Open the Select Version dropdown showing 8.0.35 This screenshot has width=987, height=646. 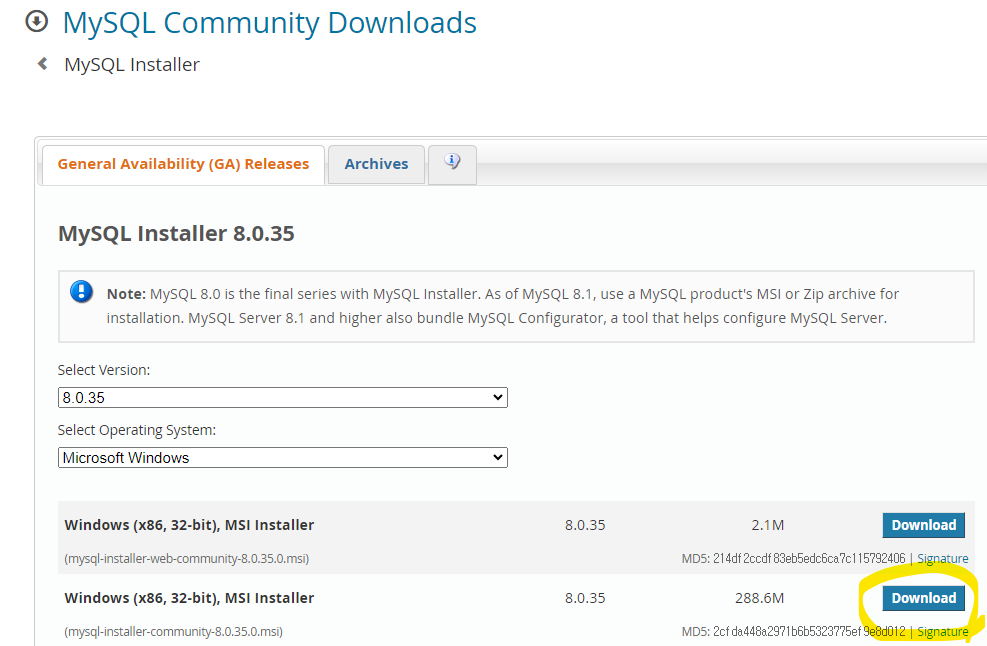click(283, 397)
